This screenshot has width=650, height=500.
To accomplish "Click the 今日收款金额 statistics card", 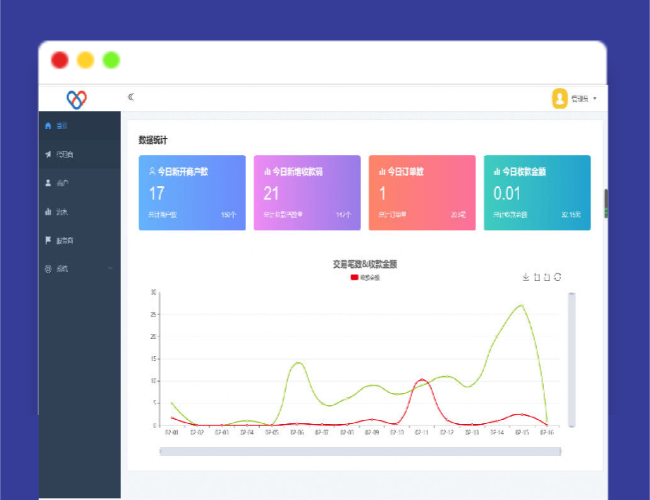I will click(x=537, y=192).
